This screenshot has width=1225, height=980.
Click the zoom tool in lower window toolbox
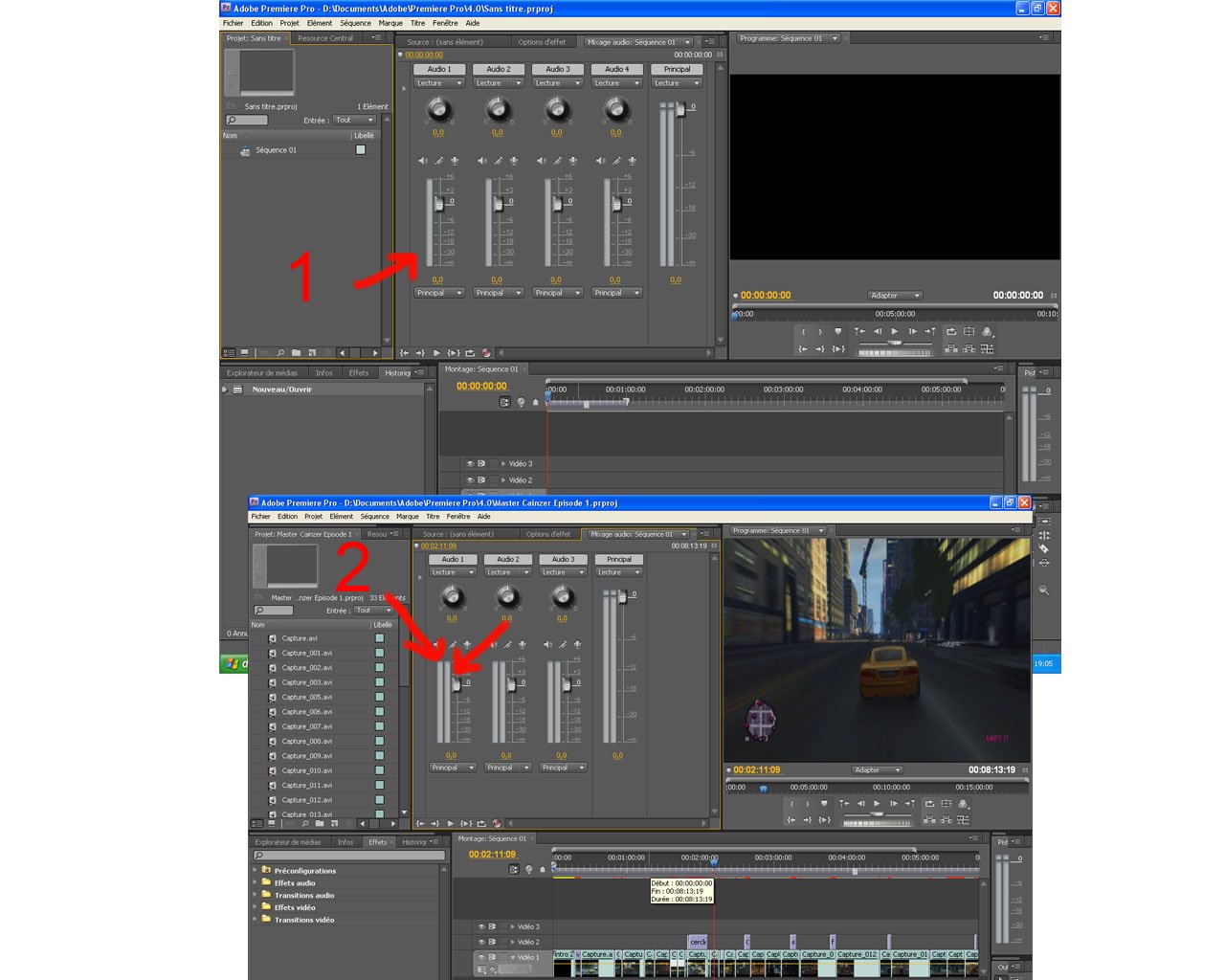pos(1044,591)
